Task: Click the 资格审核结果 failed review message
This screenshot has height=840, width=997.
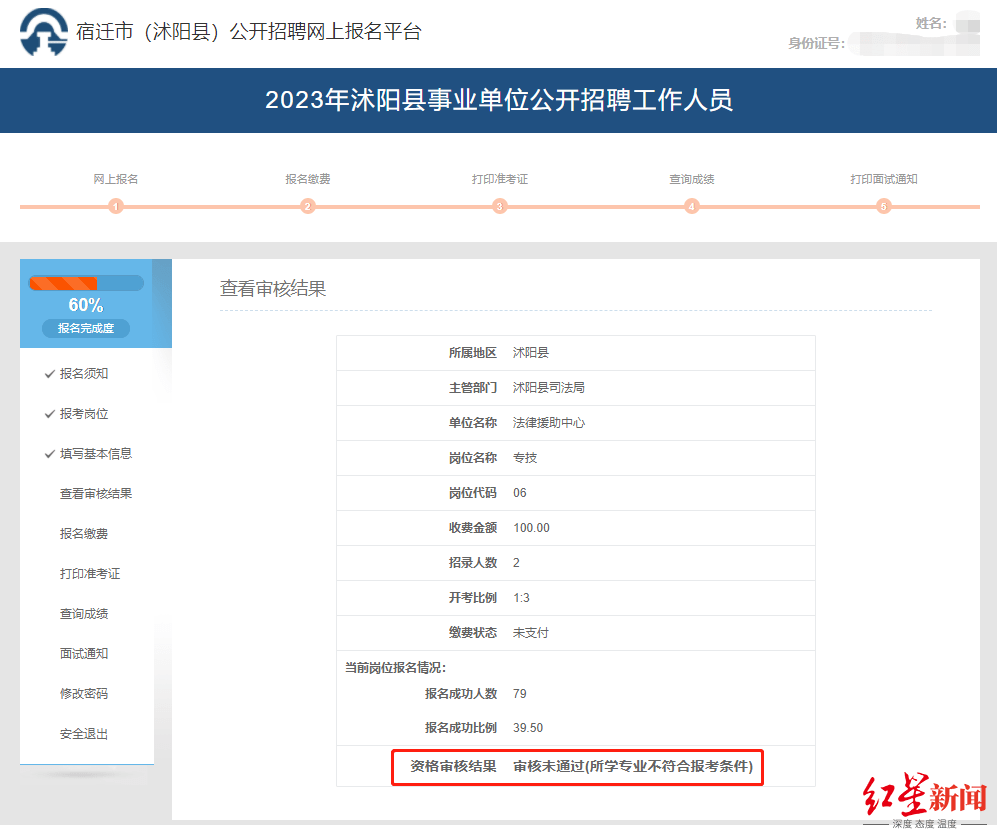Action: (633, 766)
